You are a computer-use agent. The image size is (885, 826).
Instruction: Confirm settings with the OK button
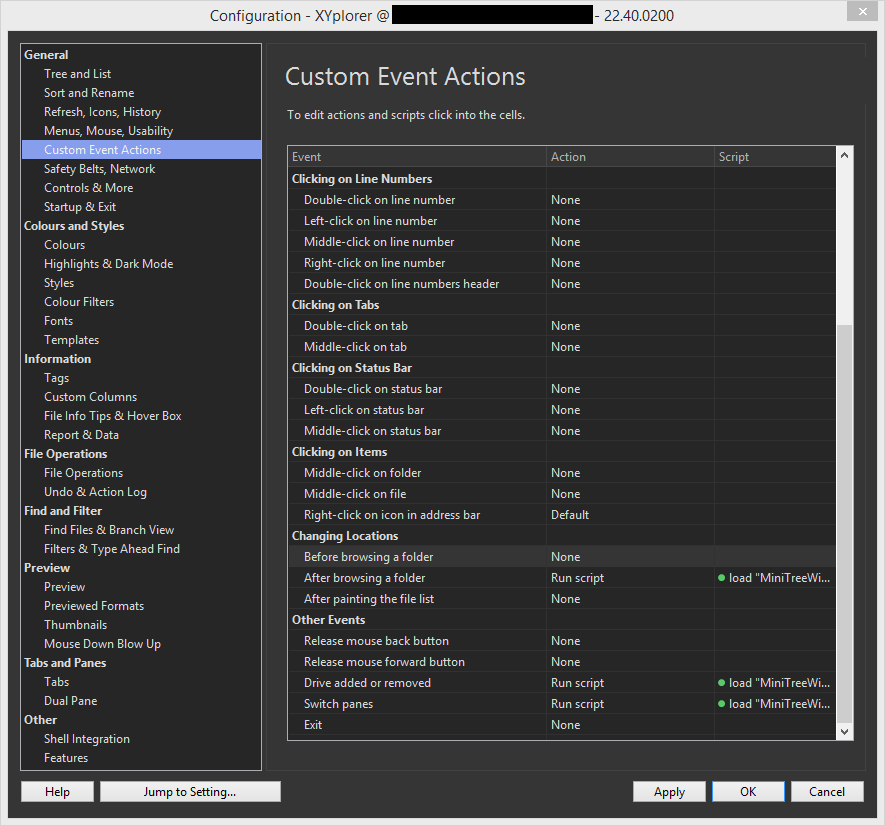(x=747, y=791)
